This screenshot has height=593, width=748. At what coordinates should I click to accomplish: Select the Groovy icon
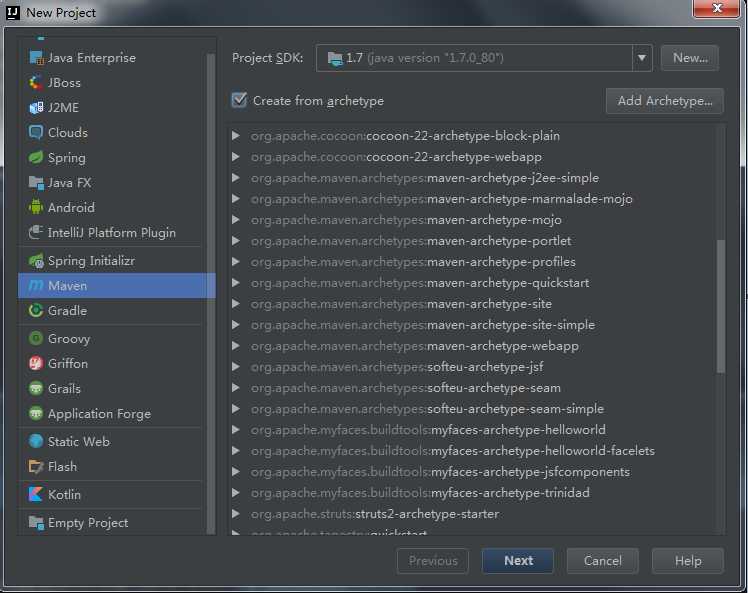click(x=36, y=338)
